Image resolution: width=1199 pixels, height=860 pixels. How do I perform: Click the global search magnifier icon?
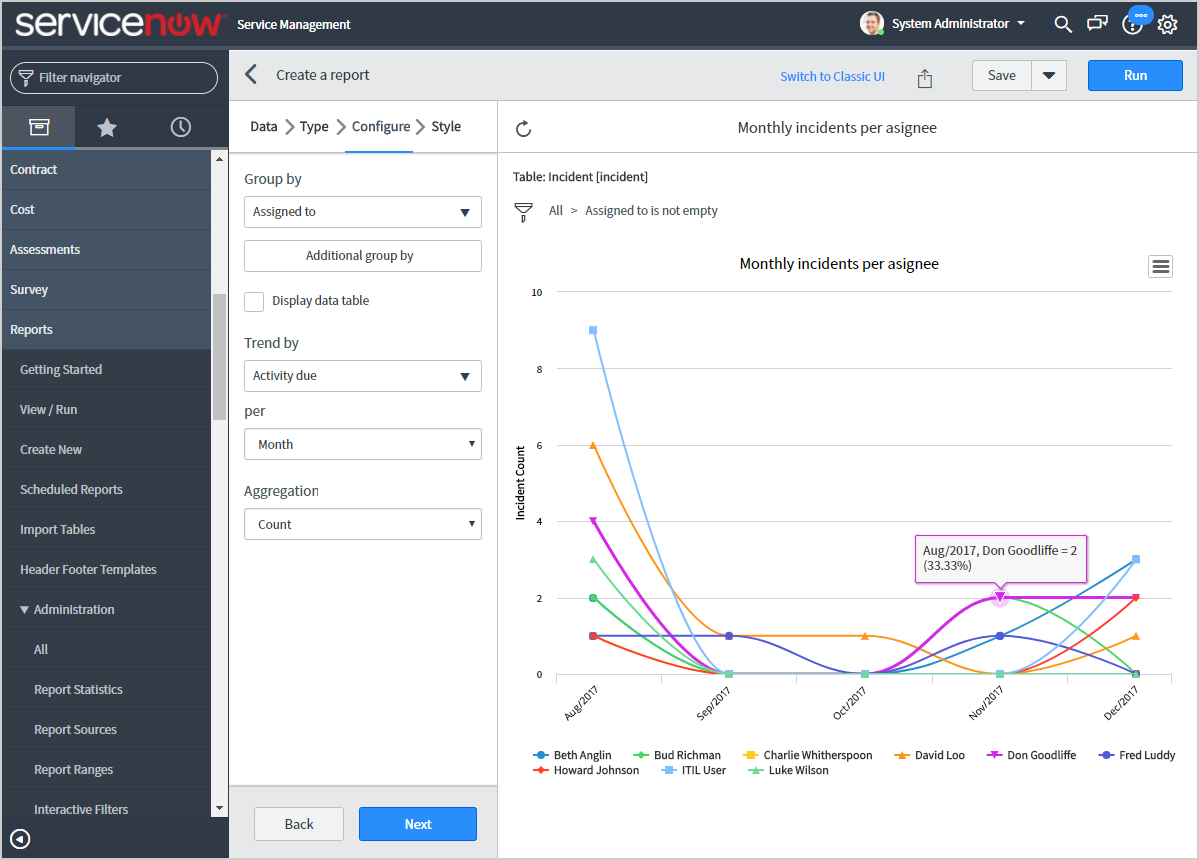coord(1062,23)
